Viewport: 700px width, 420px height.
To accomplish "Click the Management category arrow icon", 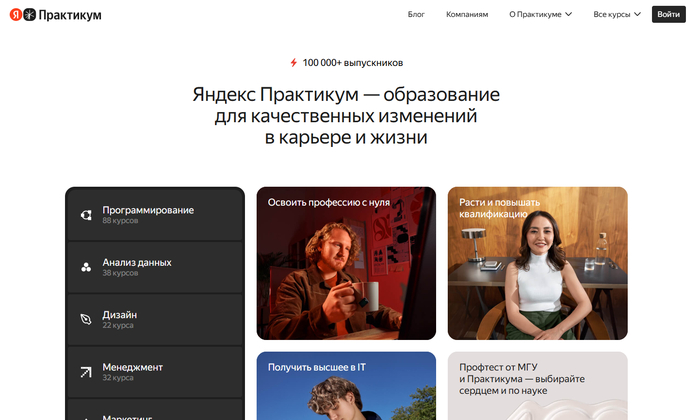I will [86, 372].
